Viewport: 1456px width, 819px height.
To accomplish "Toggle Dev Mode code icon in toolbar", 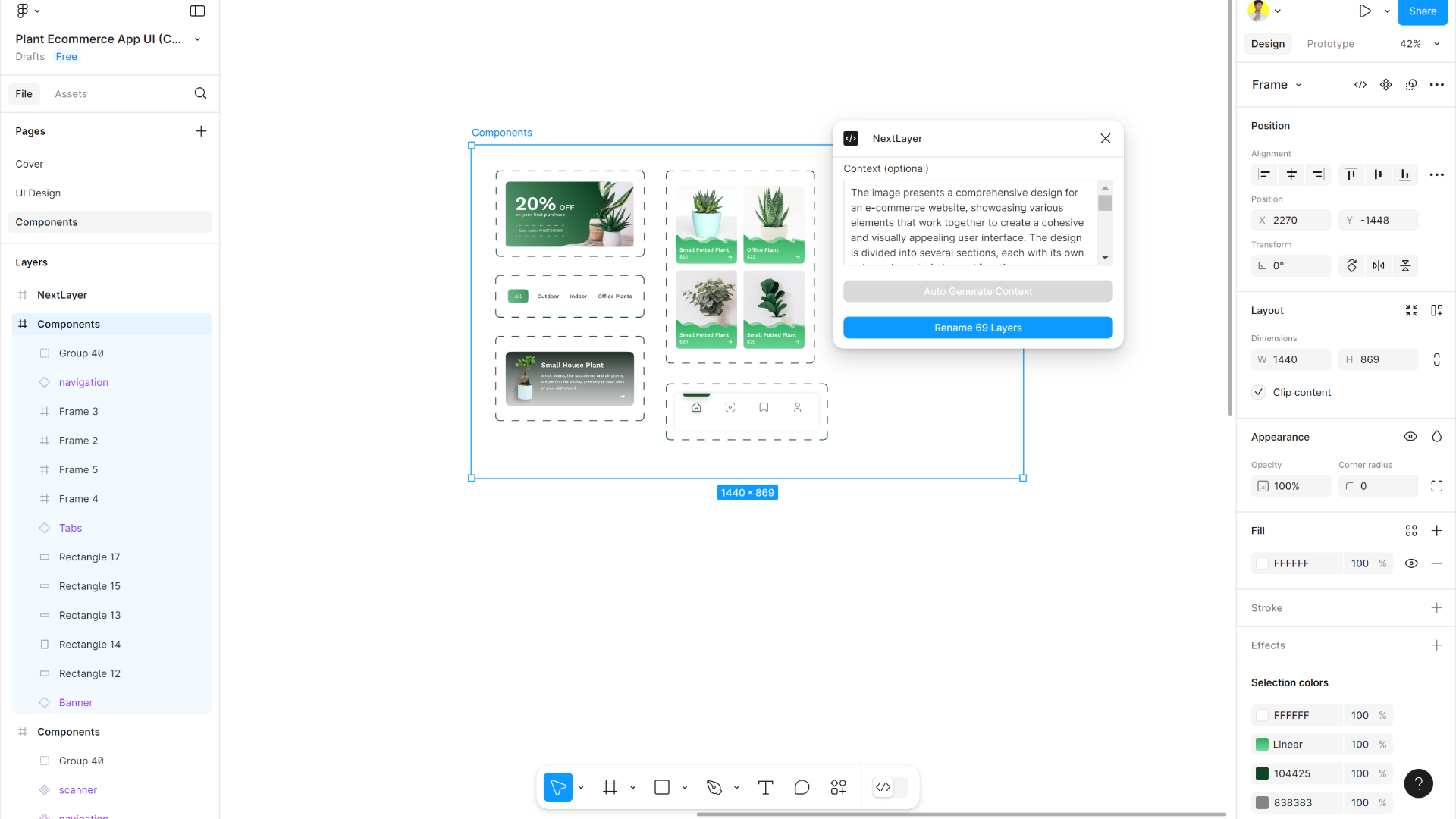I will 883,788.
